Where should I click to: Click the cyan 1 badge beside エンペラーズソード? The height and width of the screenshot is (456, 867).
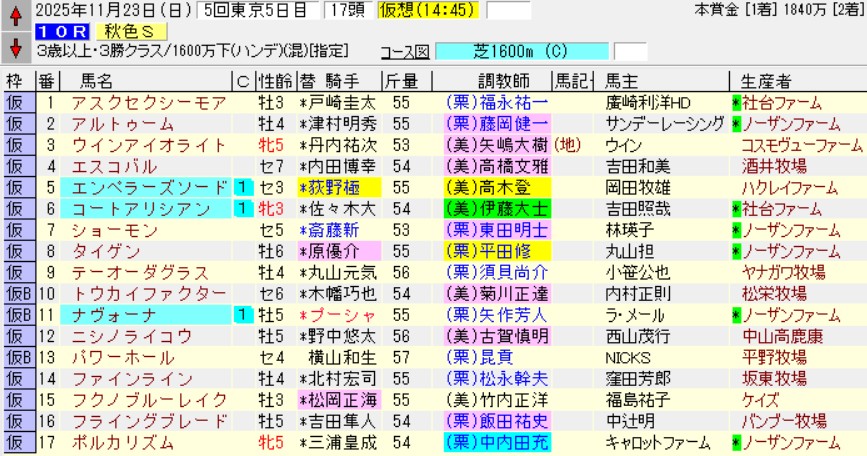coord(243,187)
